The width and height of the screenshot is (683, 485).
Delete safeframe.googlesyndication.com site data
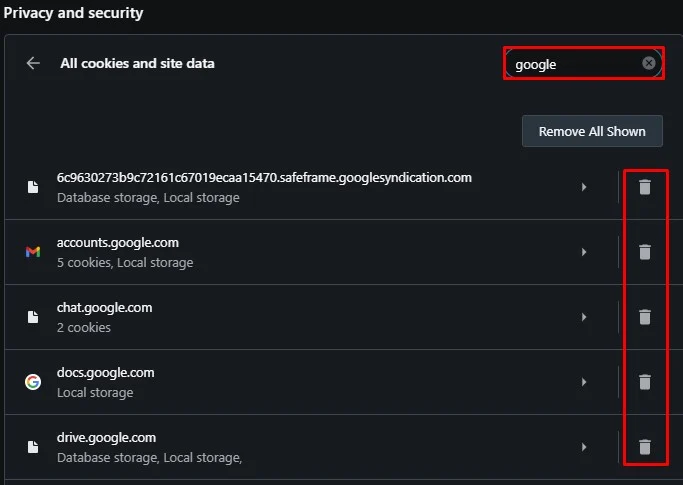point(645,187)
